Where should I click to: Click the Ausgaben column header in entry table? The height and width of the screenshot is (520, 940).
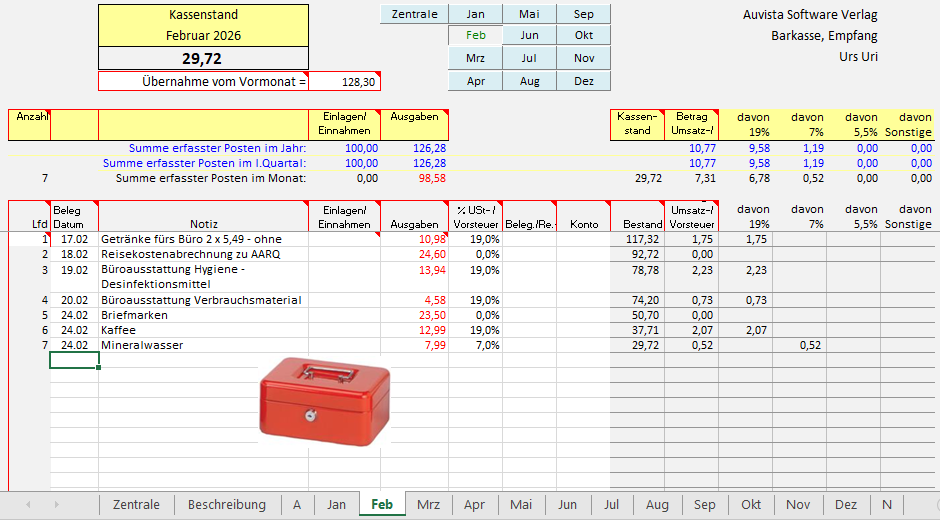(414, 217)
